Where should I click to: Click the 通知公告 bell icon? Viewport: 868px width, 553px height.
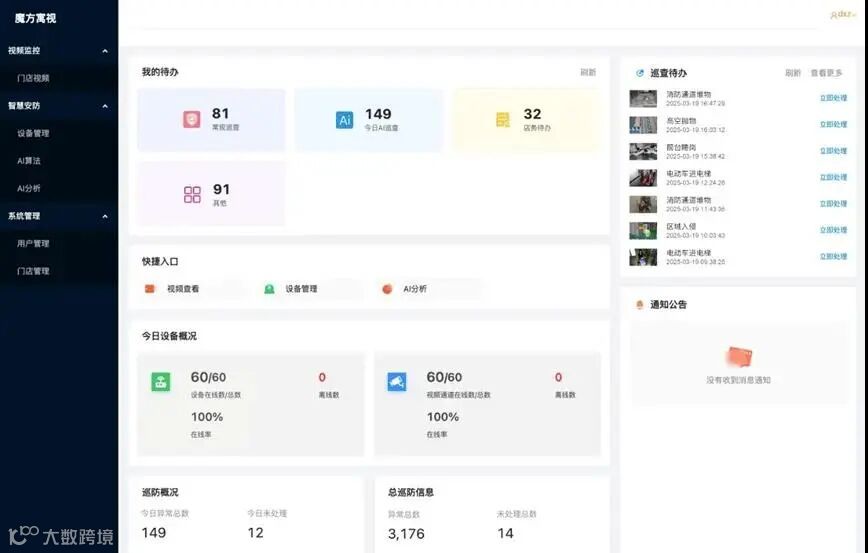click(639, 304)
